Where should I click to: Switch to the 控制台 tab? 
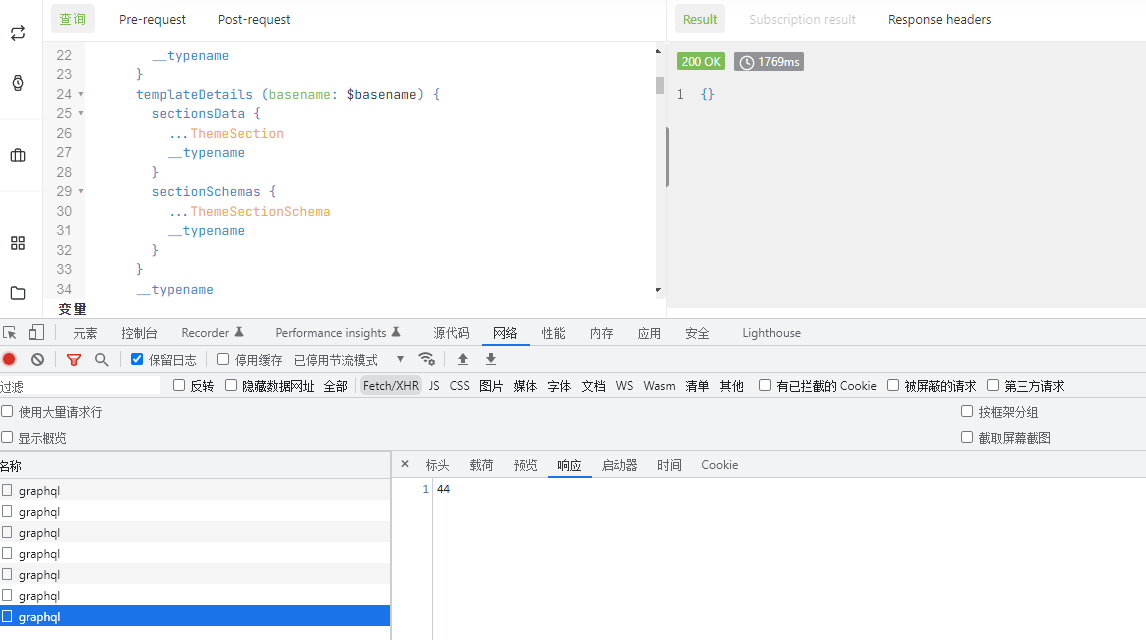coord(139,333)
